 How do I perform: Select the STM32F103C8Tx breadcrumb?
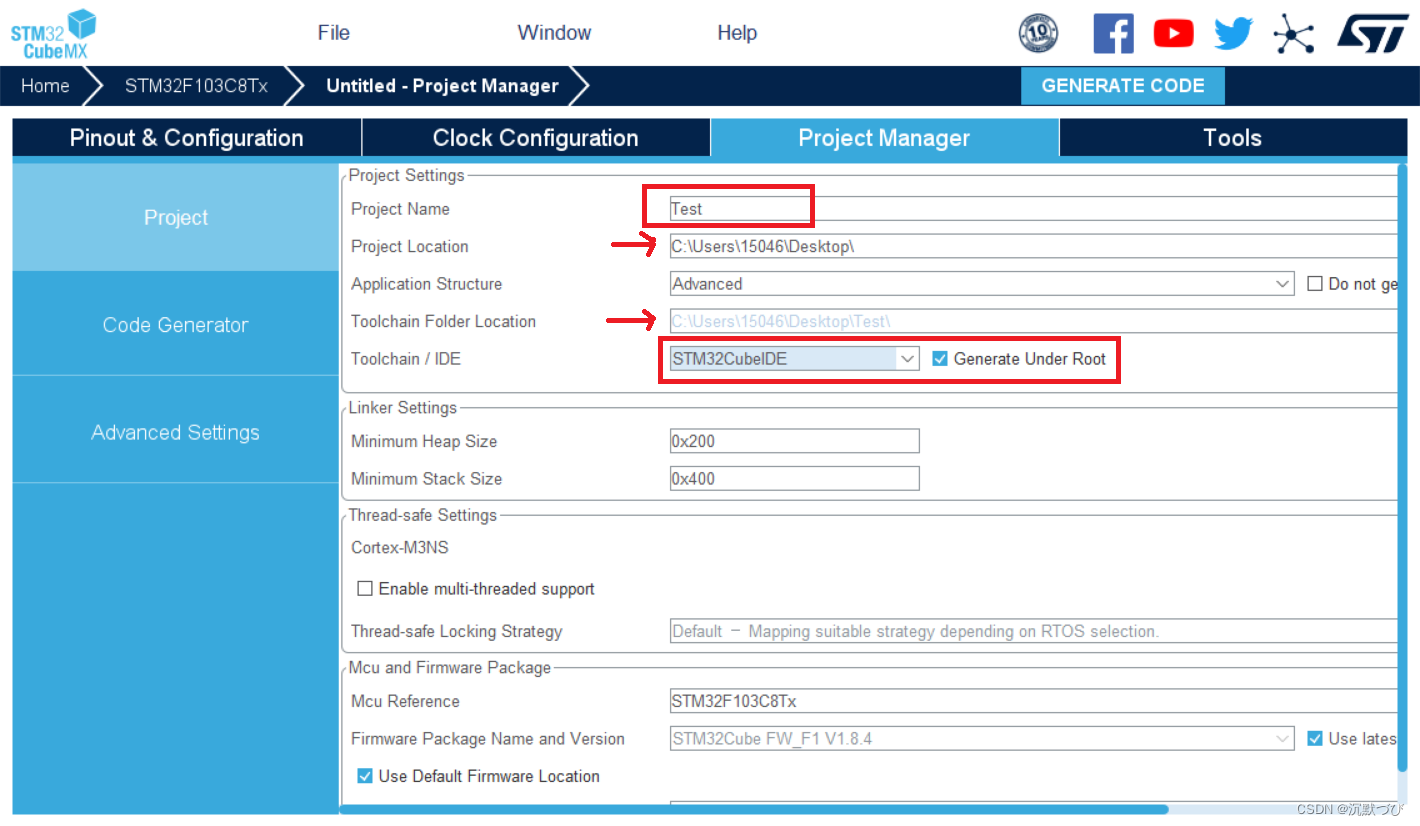click(196, 86)
